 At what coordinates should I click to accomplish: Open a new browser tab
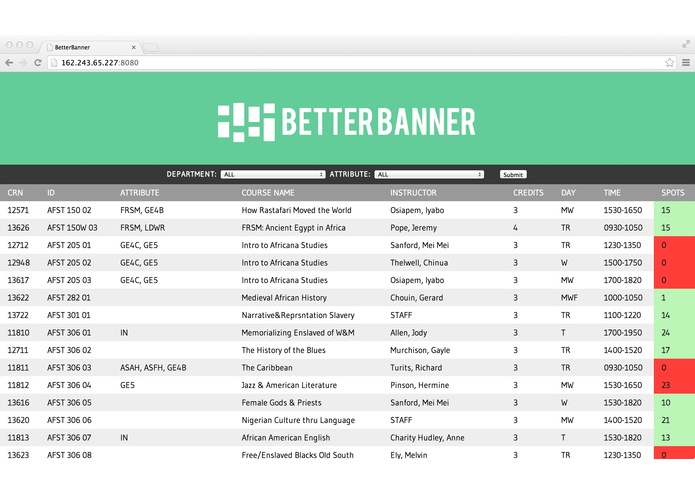[x=151, y=47]
